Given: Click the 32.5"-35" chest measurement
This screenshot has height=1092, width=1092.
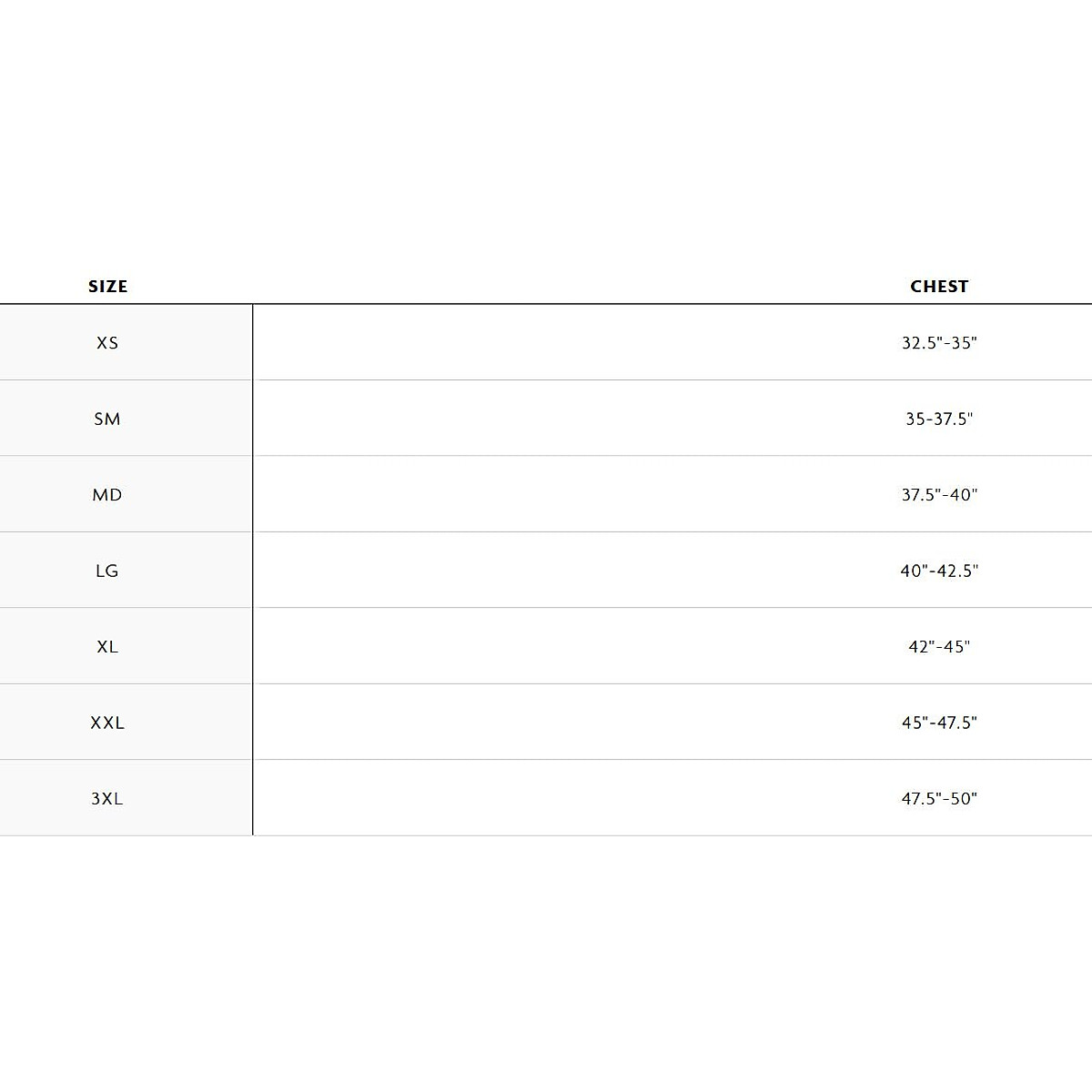Looking at the screenshot, I should click(x=939, y=343).
